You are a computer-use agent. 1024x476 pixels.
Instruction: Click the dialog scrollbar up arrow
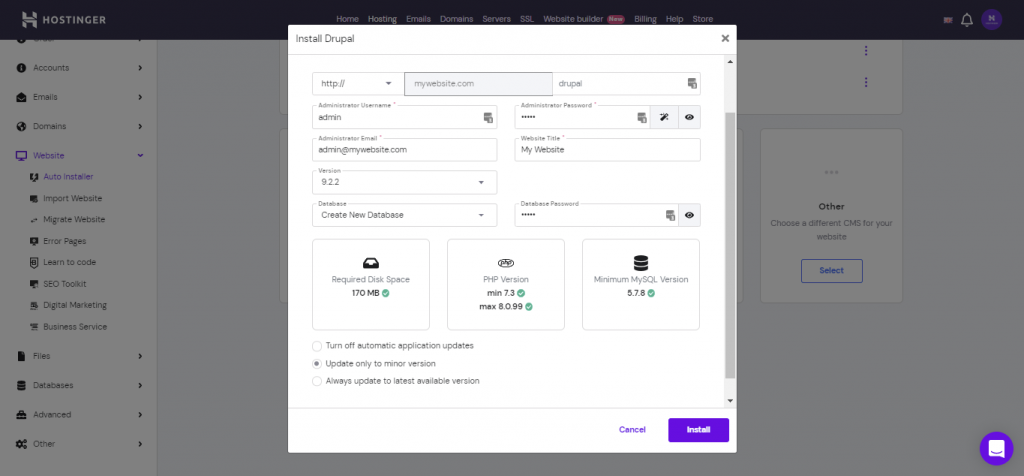pos(730,61)
